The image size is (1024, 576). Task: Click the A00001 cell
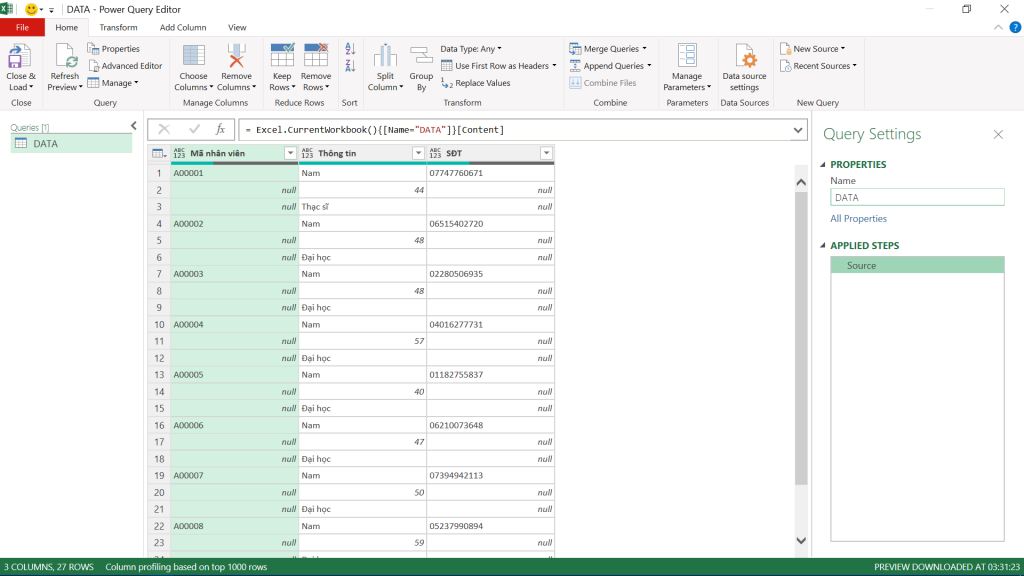point(234,173)
